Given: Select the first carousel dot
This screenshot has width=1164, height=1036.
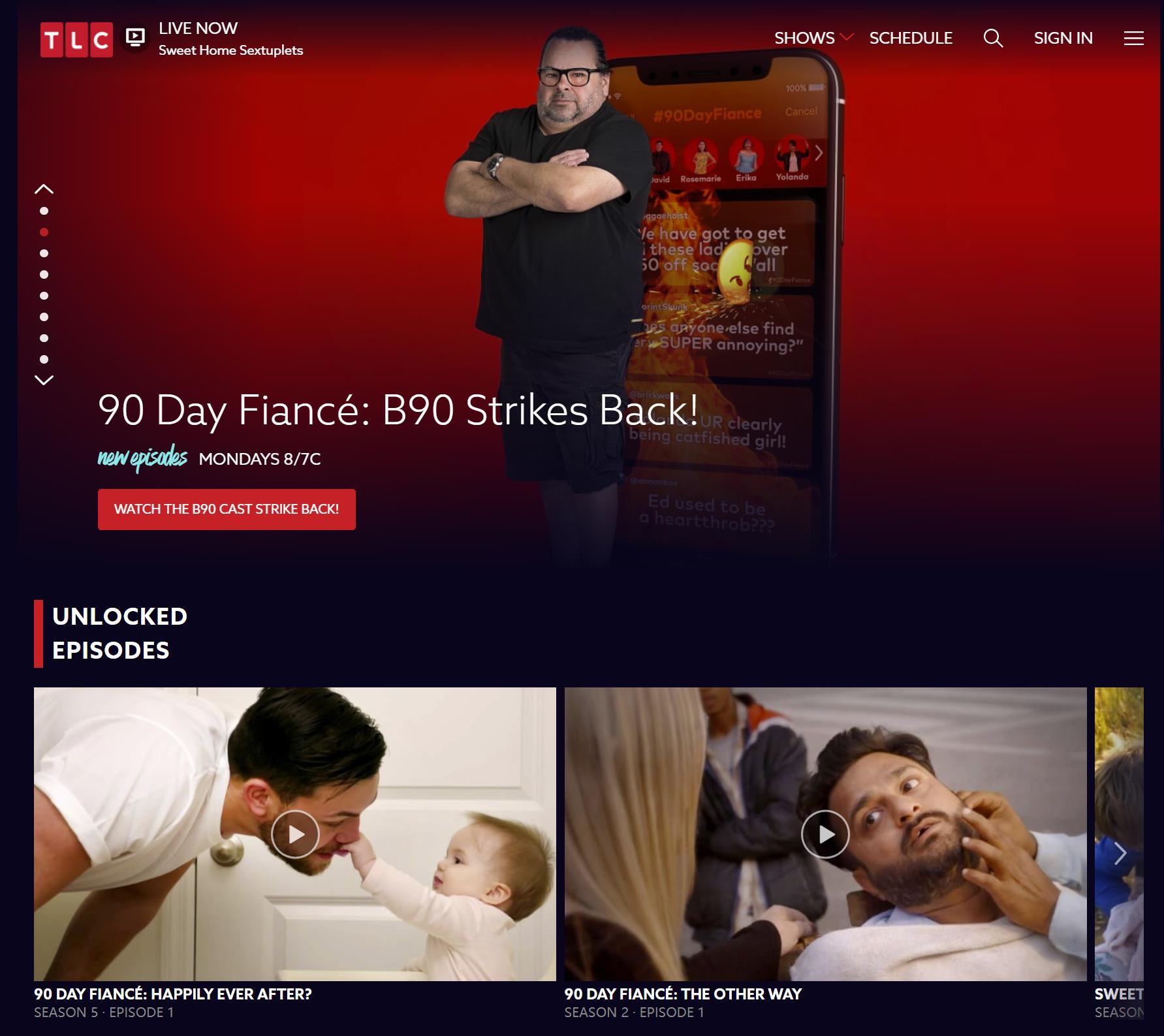Looking at the screenshot, I should click(44, 211).
